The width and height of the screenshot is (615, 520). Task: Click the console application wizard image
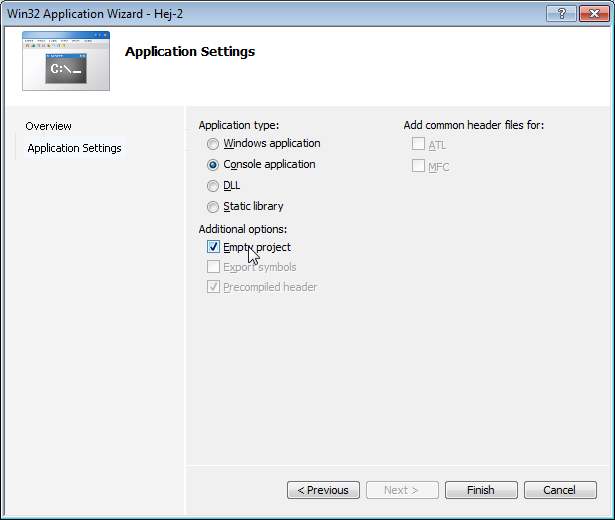tap(66, 61)
